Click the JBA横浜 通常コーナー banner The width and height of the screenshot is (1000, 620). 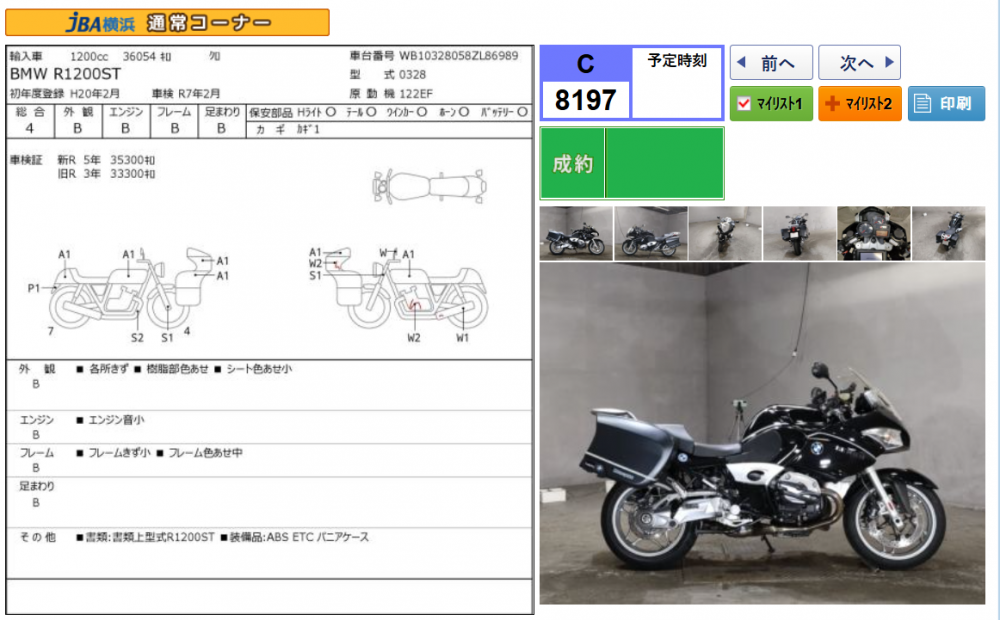(x=168, y=23)
